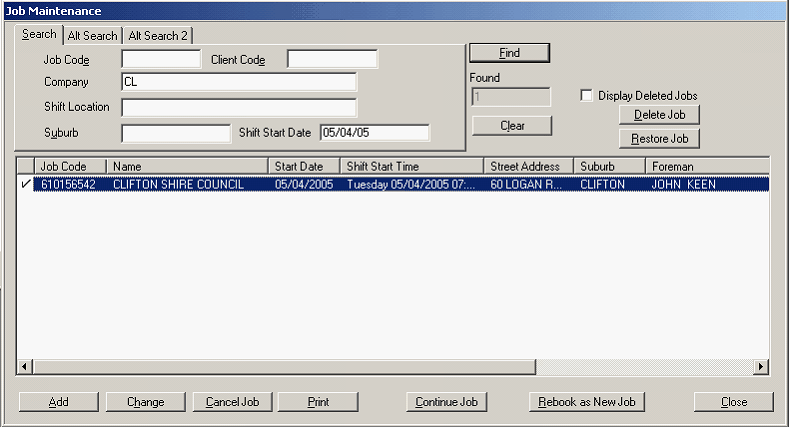This screenshot has width=790, height=428.
Task: Enable Display Deleted Jobs checkbox
Action: pyautogui.click(x=587, y=95)
